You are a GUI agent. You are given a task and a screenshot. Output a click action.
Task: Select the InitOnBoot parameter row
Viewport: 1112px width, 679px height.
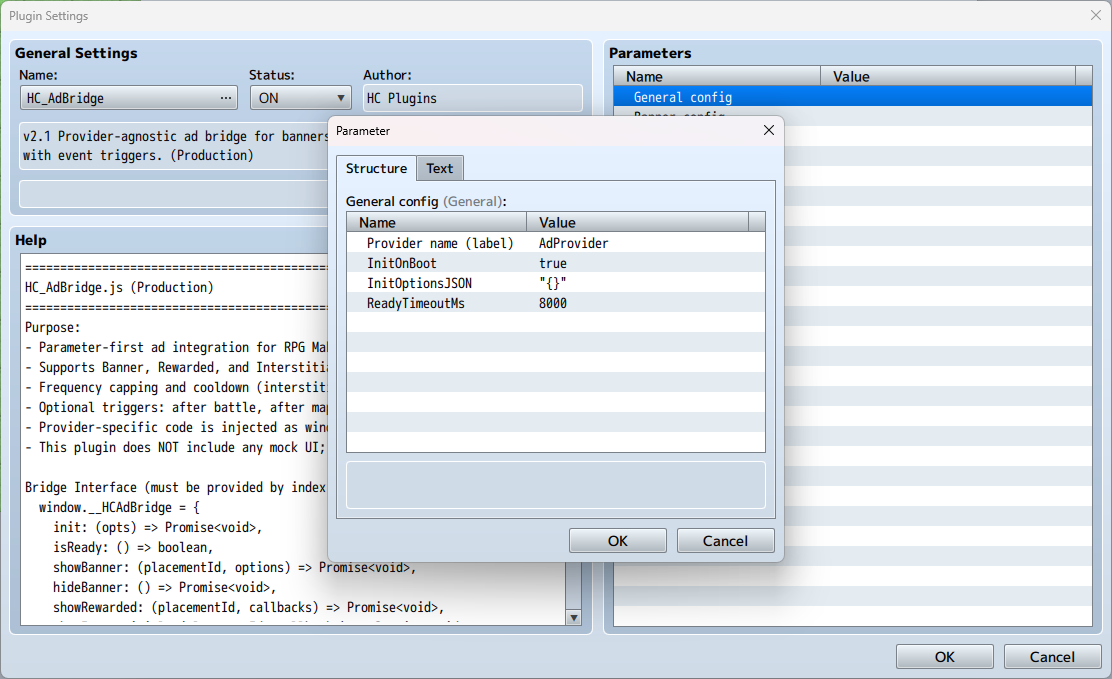(556, 263)
